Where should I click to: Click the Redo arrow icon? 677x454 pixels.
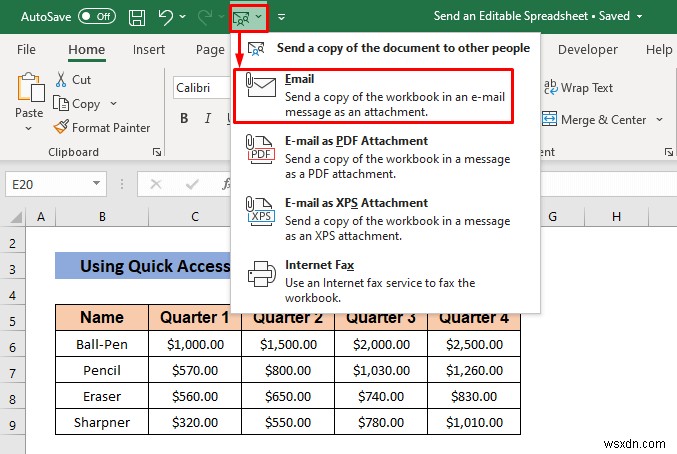click(x=205, y=17)
